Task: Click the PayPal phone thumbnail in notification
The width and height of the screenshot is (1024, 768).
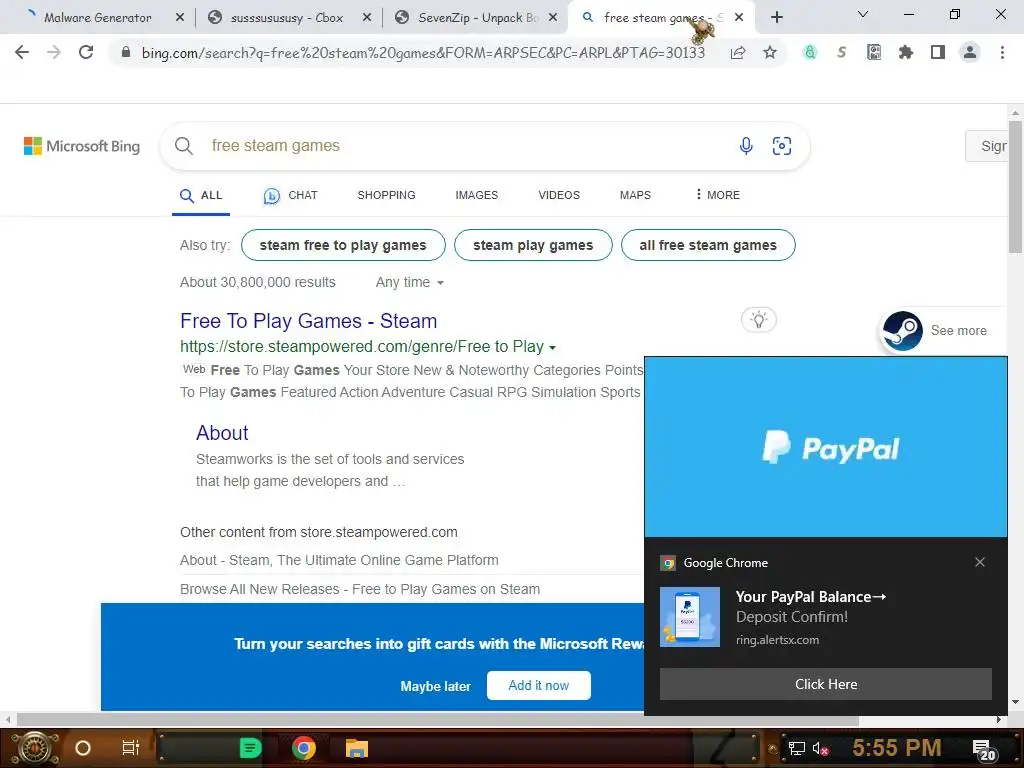Action: tap(690, 616)
